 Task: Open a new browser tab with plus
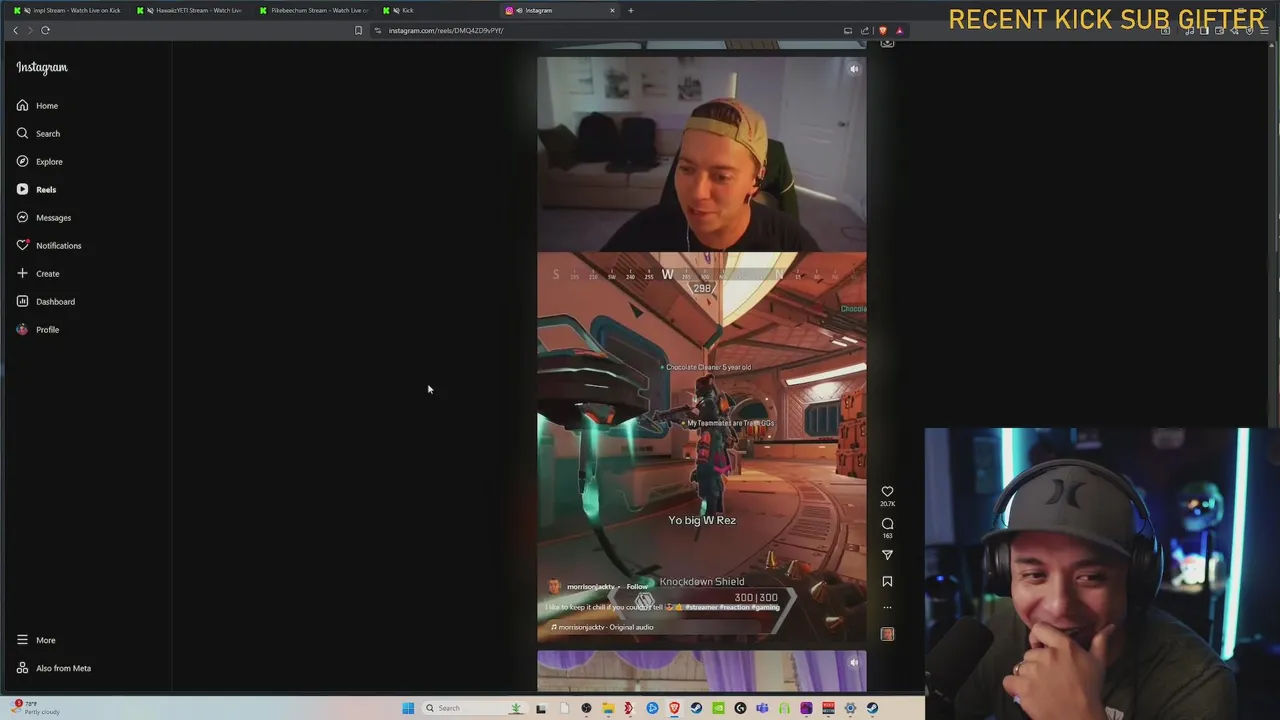(630, 10)
